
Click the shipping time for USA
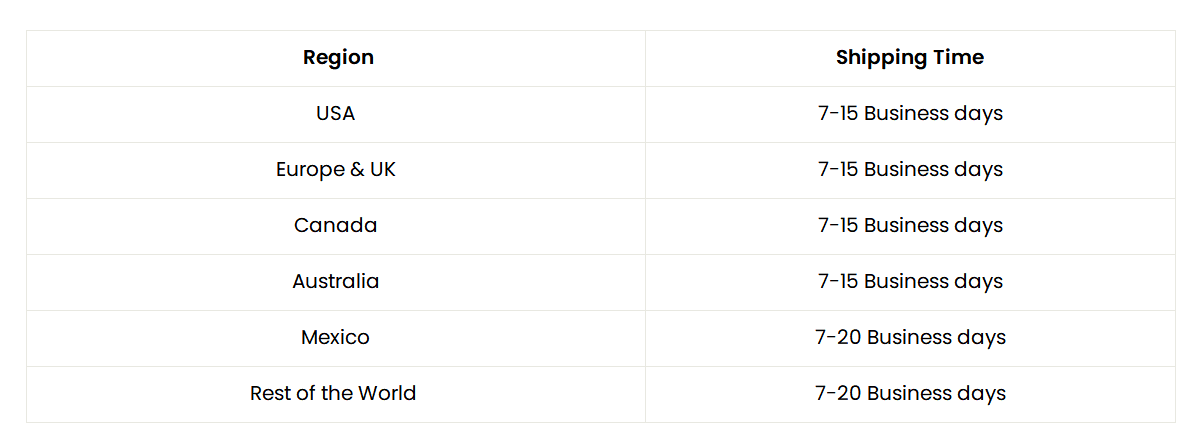(x=910, y=114)
